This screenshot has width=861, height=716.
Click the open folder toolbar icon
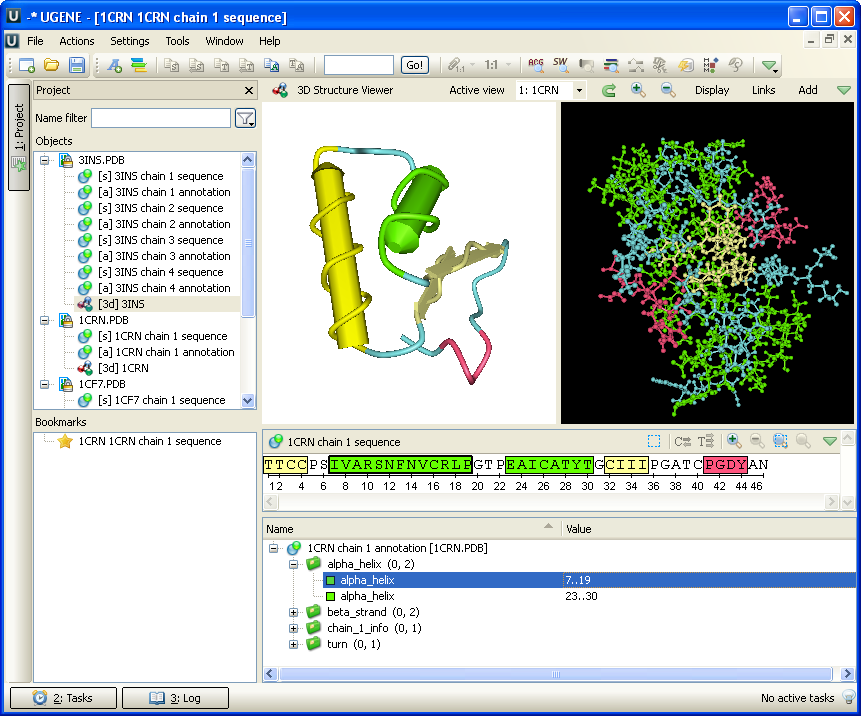[x=52, y=65]
